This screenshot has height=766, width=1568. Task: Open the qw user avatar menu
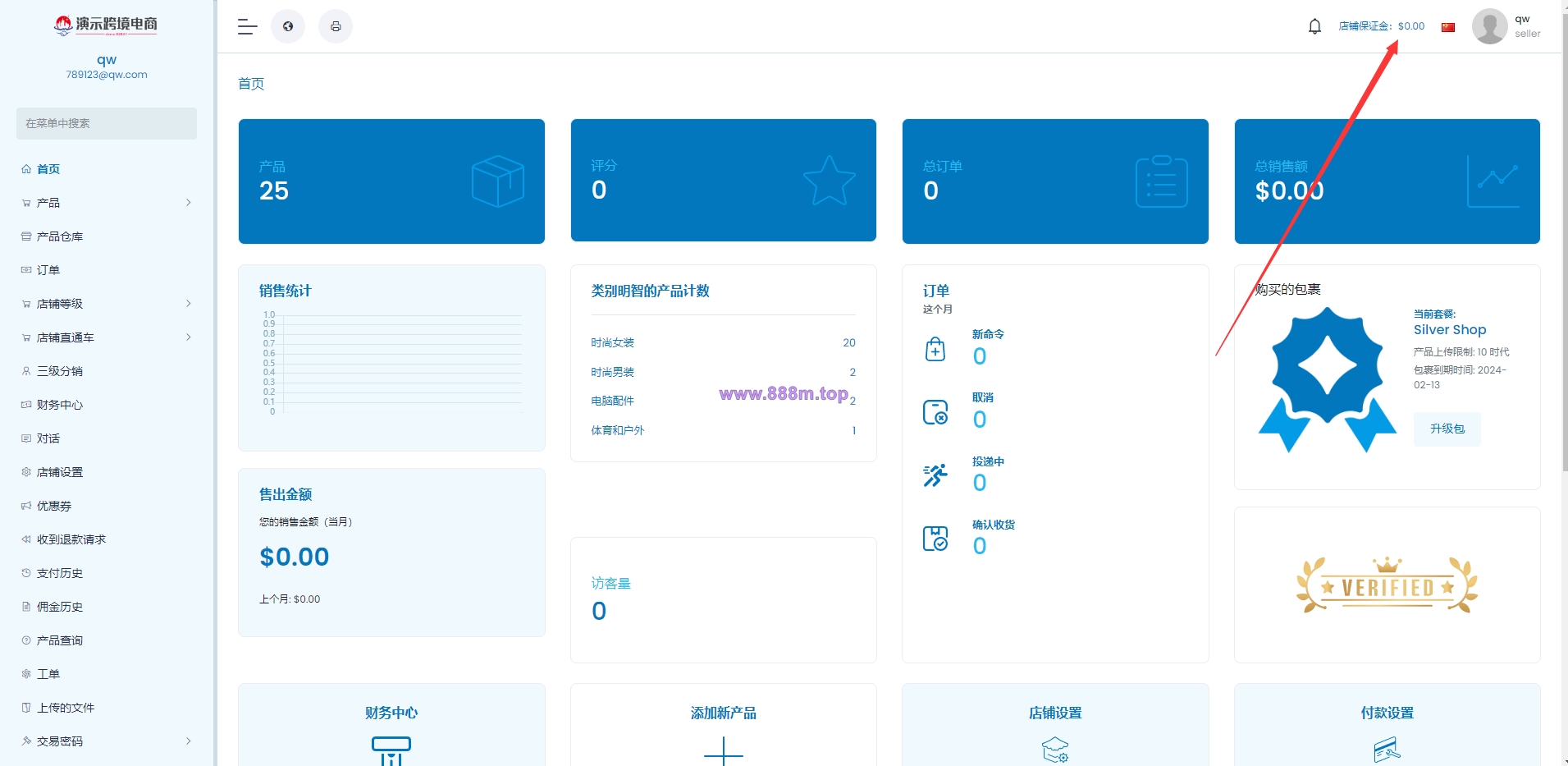(x=1489, y=26)
